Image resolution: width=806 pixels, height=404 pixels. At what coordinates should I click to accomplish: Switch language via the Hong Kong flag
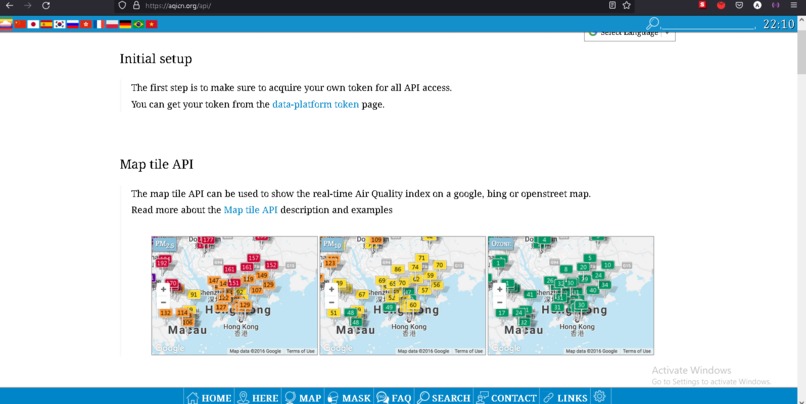[86, 24]
